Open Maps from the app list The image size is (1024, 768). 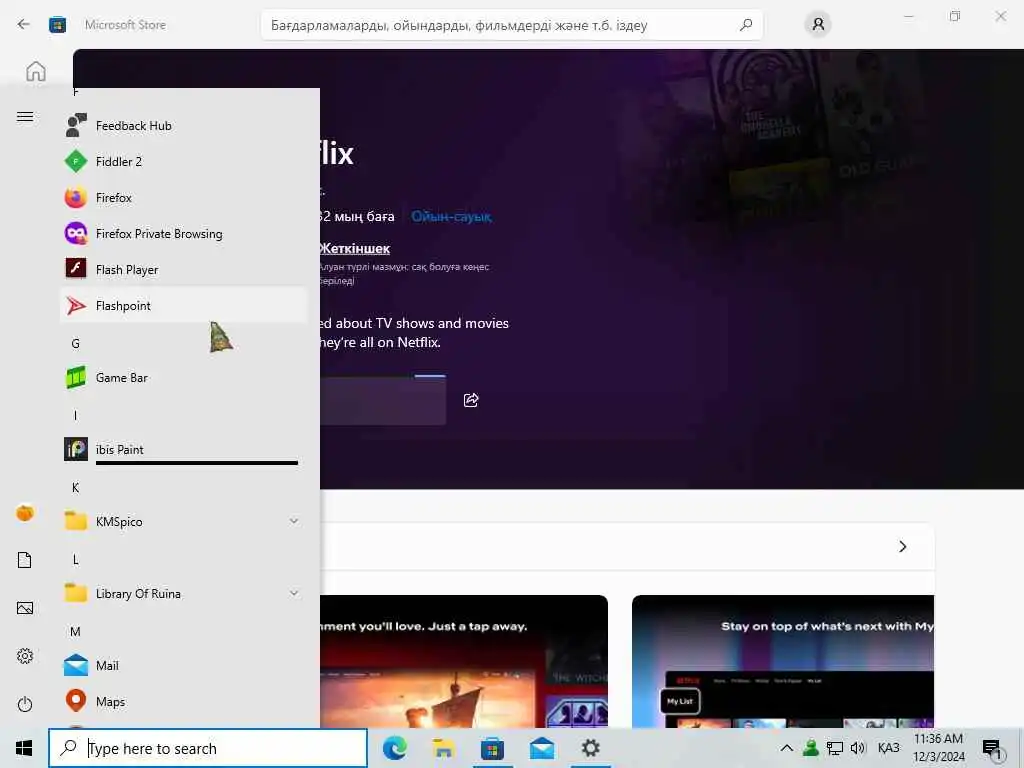pos(183,701)
